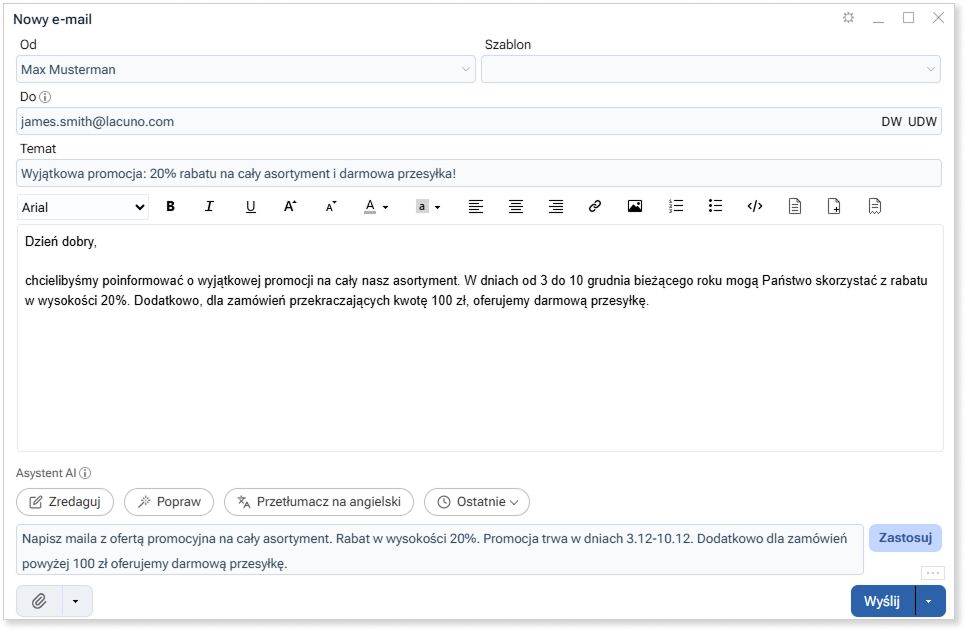Screen dimensions: 966x631
Task: Expand the Od sender dropdown
Action: 245,69
